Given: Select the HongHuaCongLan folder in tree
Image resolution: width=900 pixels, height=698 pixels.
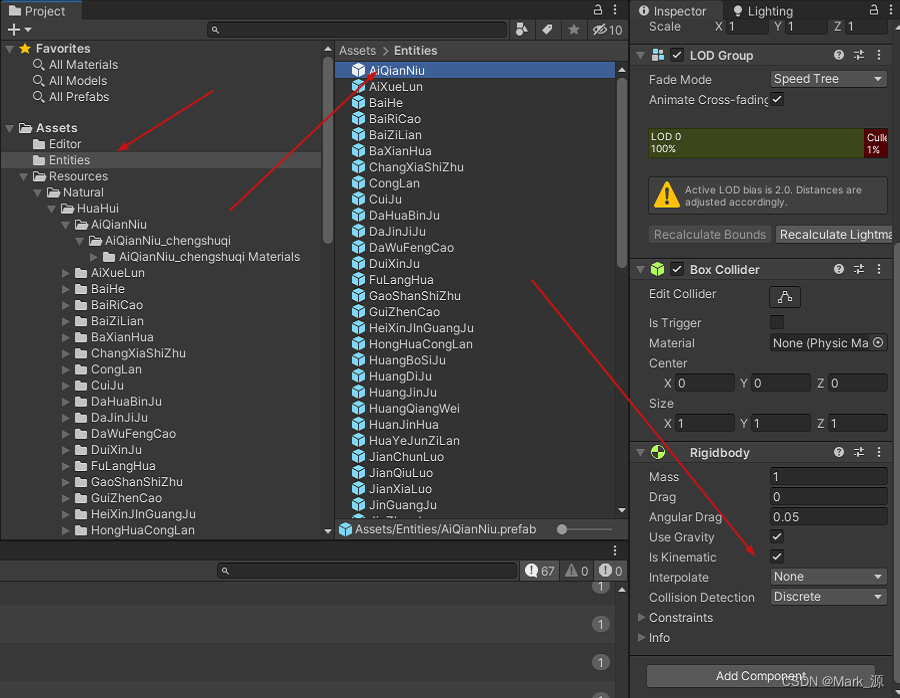Looking at the screenshot, I should point(135,530).
